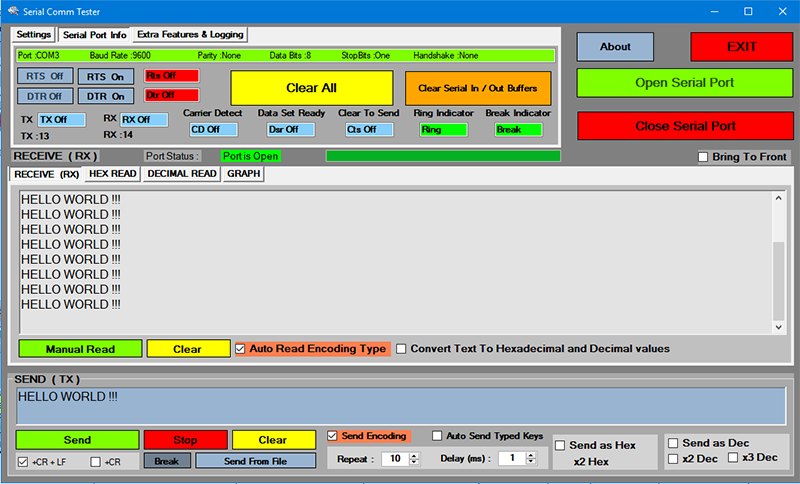800x484 pixels.
Task: Click the receive box scroll-up arrow
Action: [779, 198]
